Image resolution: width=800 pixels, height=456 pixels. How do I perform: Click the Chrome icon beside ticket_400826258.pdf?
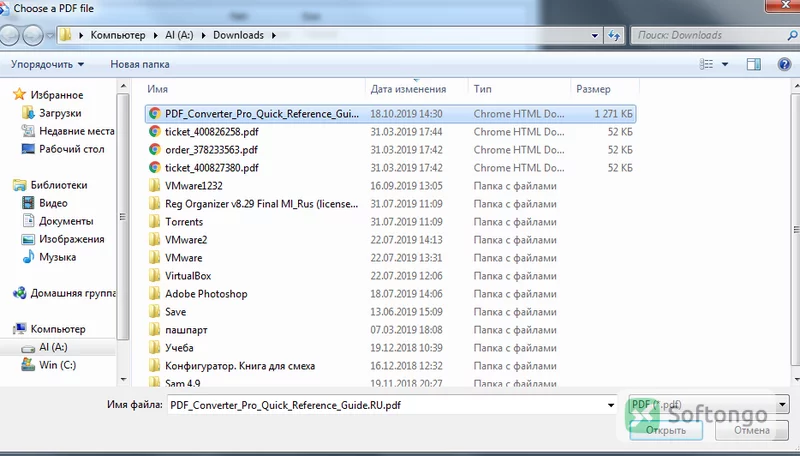[x=154, y=132]
